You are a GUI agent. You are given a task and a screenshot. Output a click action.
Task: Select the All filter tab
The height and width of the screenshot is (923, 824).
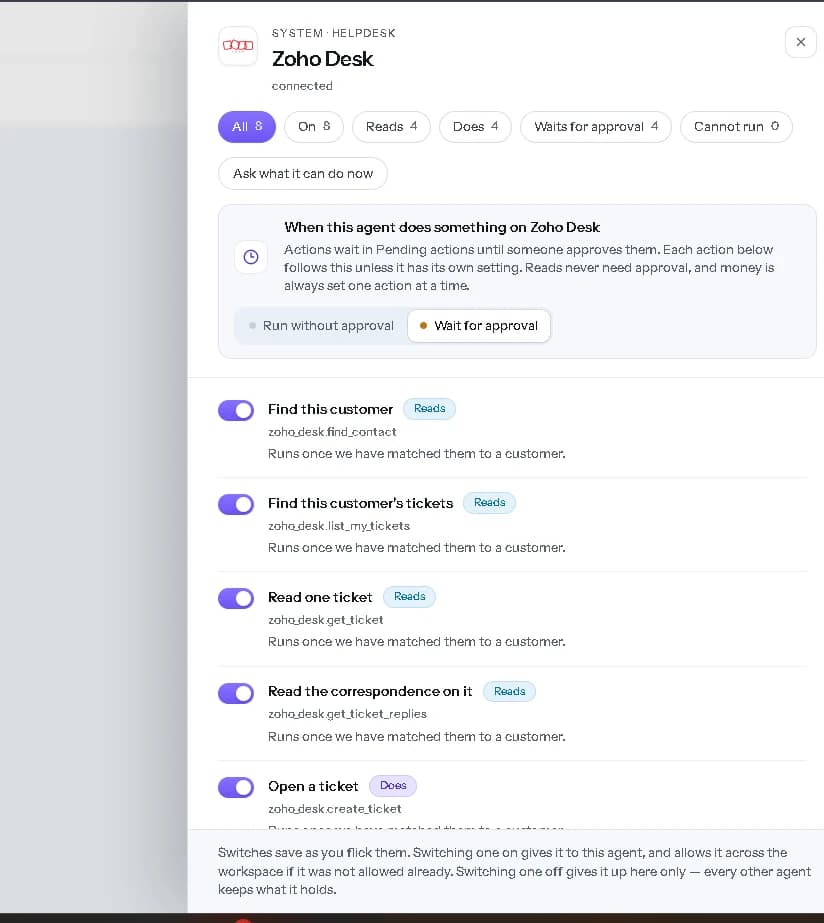click(x=247, y=127)
